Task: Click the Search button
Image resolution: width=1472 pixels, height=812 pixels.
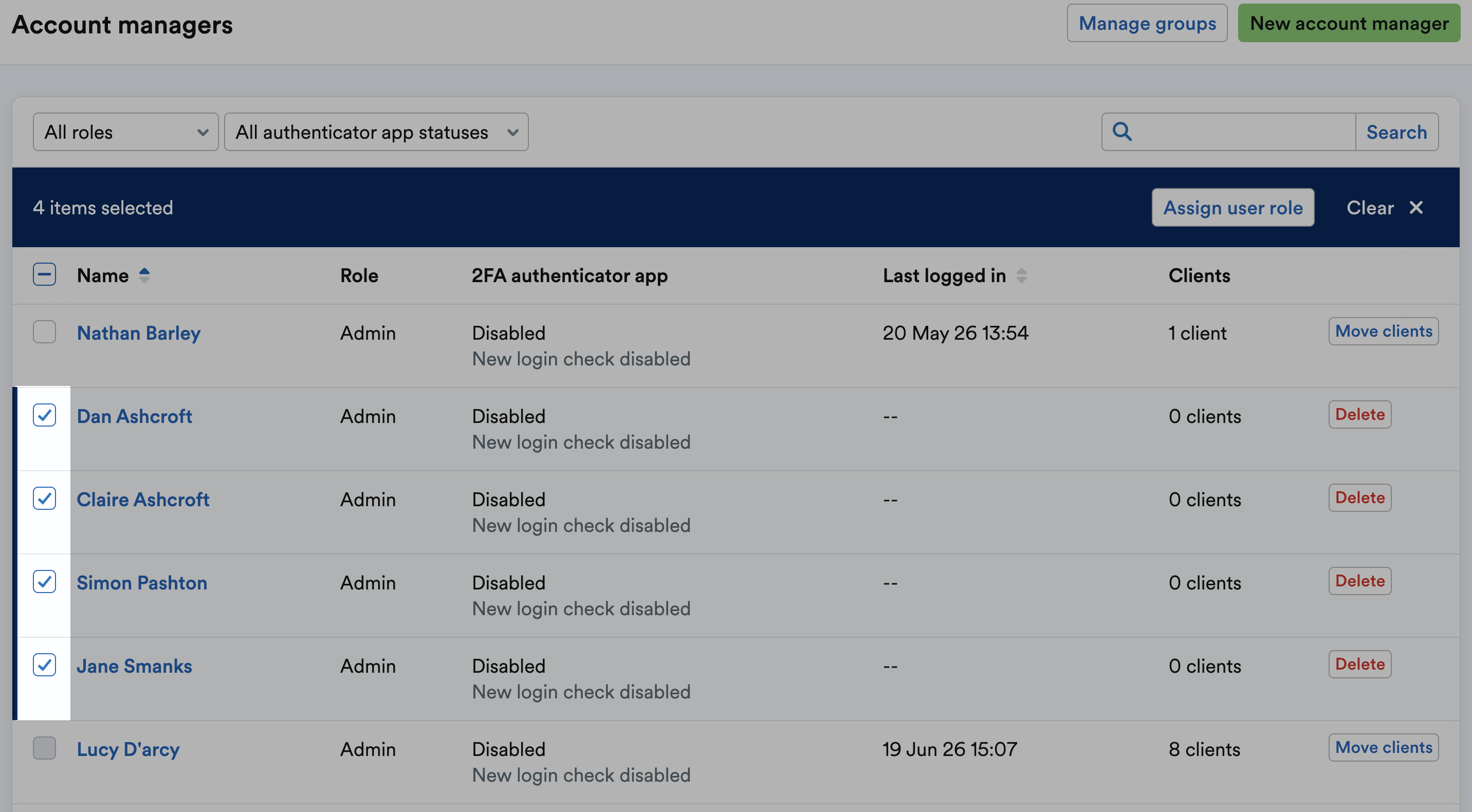Action: pyautogui.click(x=1396, y=132)
